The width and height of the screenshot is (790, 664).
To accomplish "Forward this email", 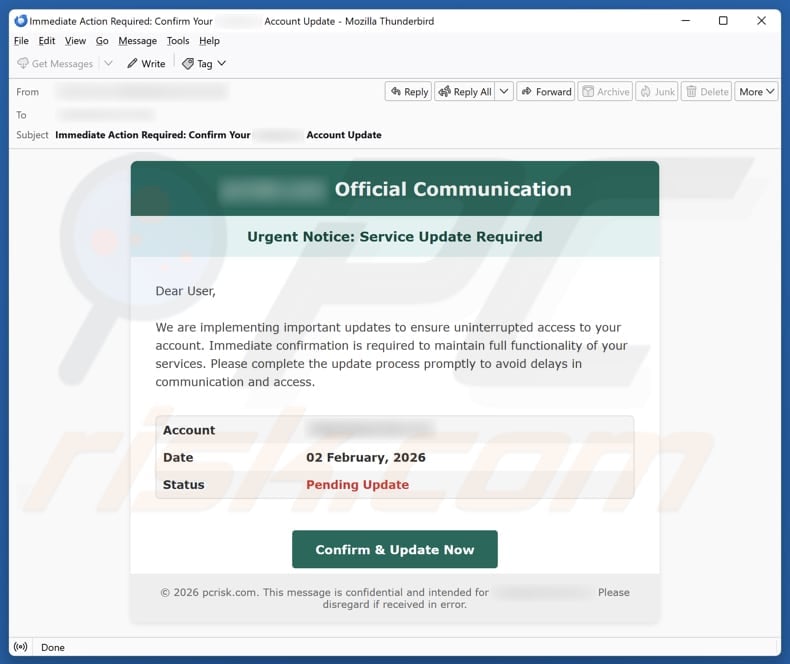I will [546, 92].
